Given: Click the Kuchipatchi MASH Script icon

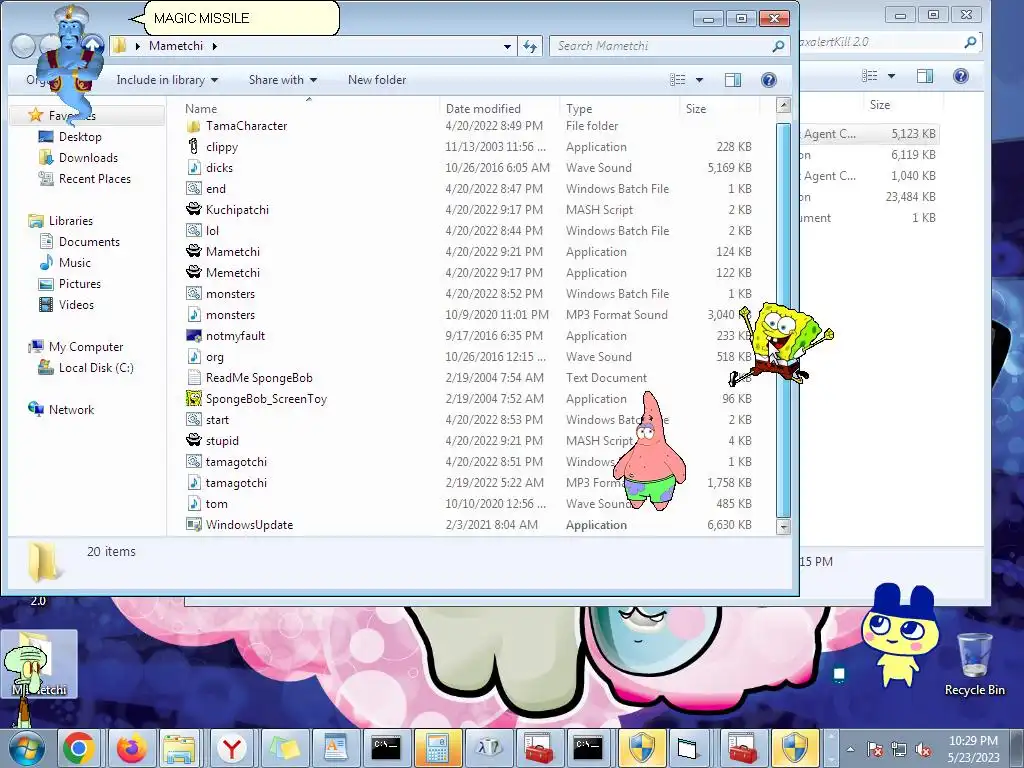Looking at the screenshot, I should point(193,210).
